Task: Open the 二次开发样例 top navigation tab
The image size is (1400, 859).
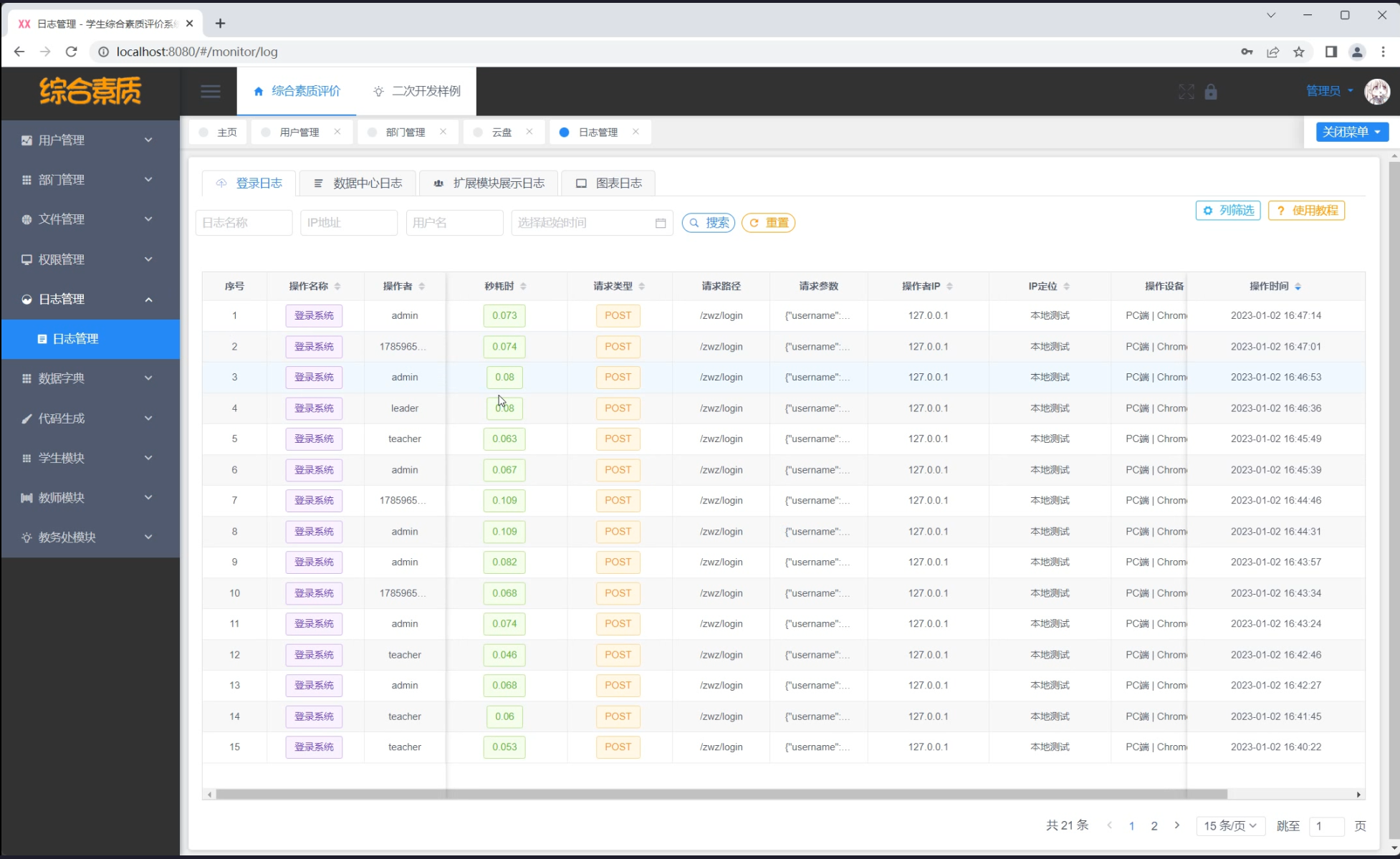Action: click(416, 91)
